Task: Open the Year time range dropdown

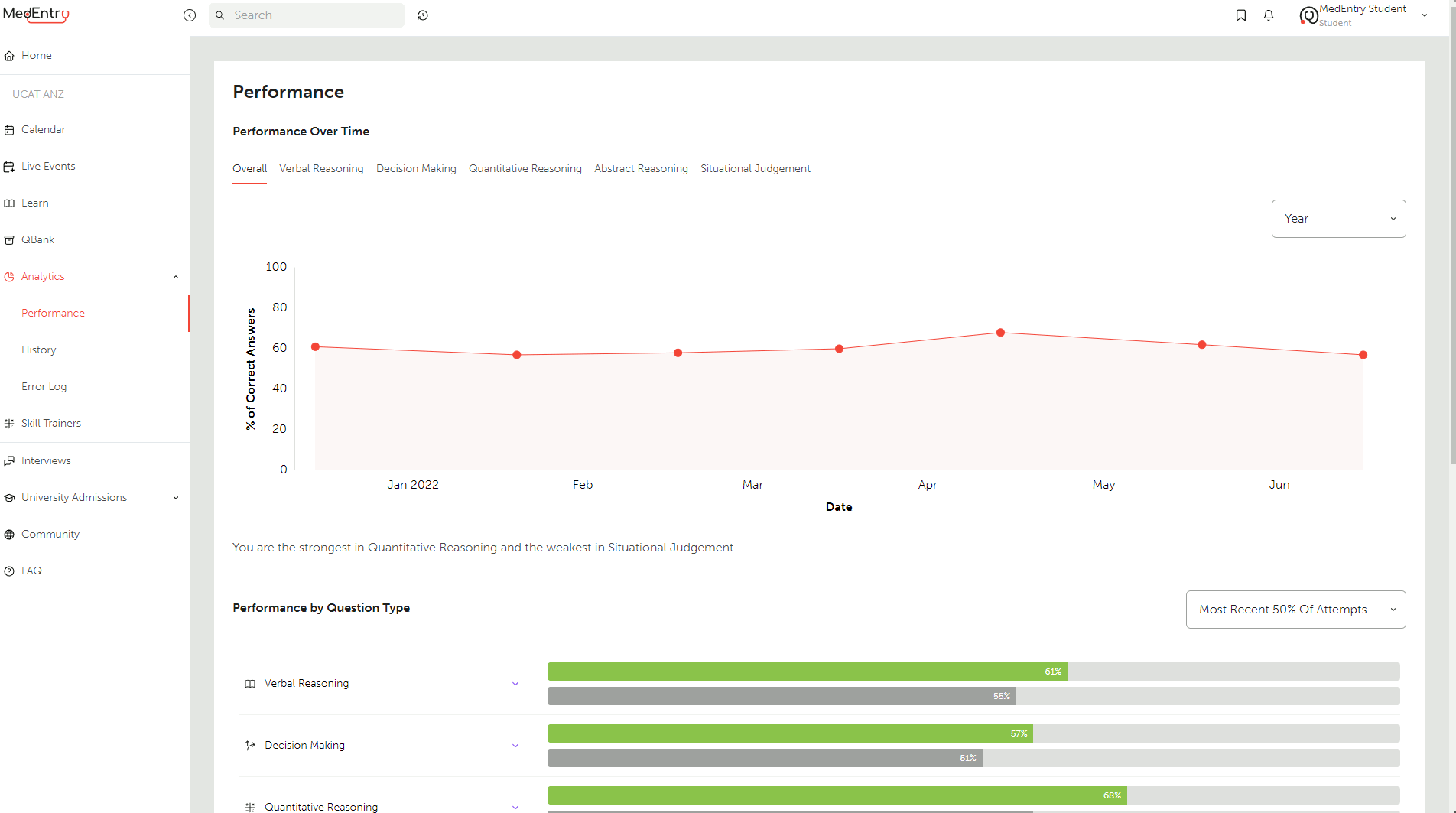Action: 1338,219
